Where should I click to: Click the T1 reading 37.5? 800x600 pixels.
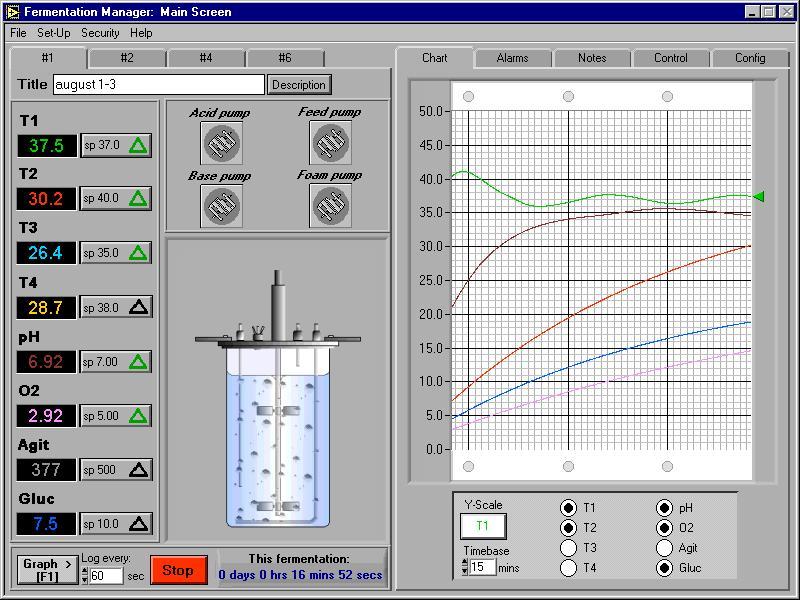click(x=46, y=146)
